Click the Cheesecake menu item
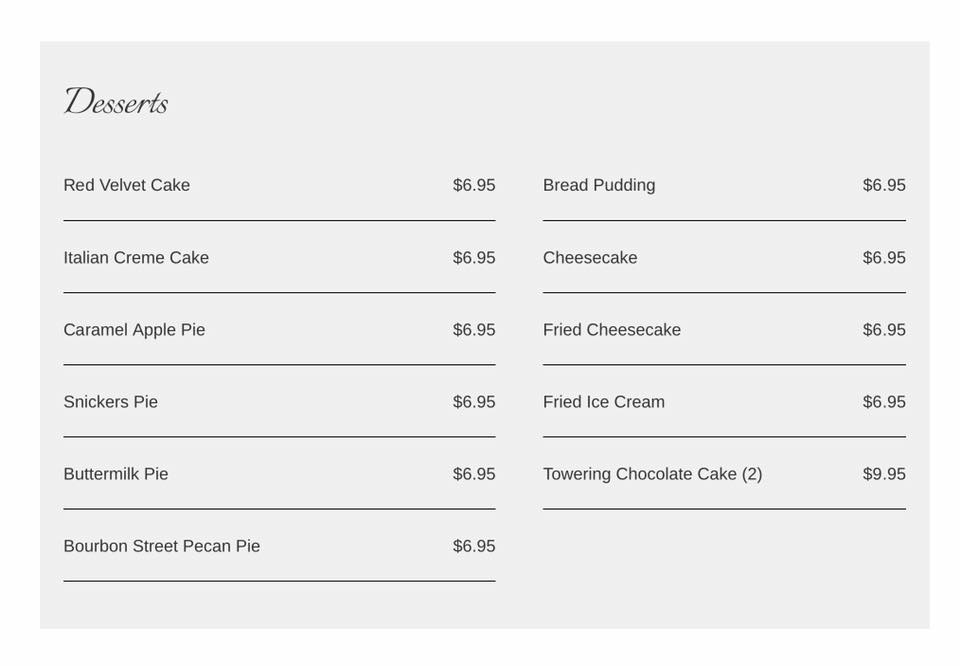The width and height of the screenshot is (960, 666). click(590, 258)
